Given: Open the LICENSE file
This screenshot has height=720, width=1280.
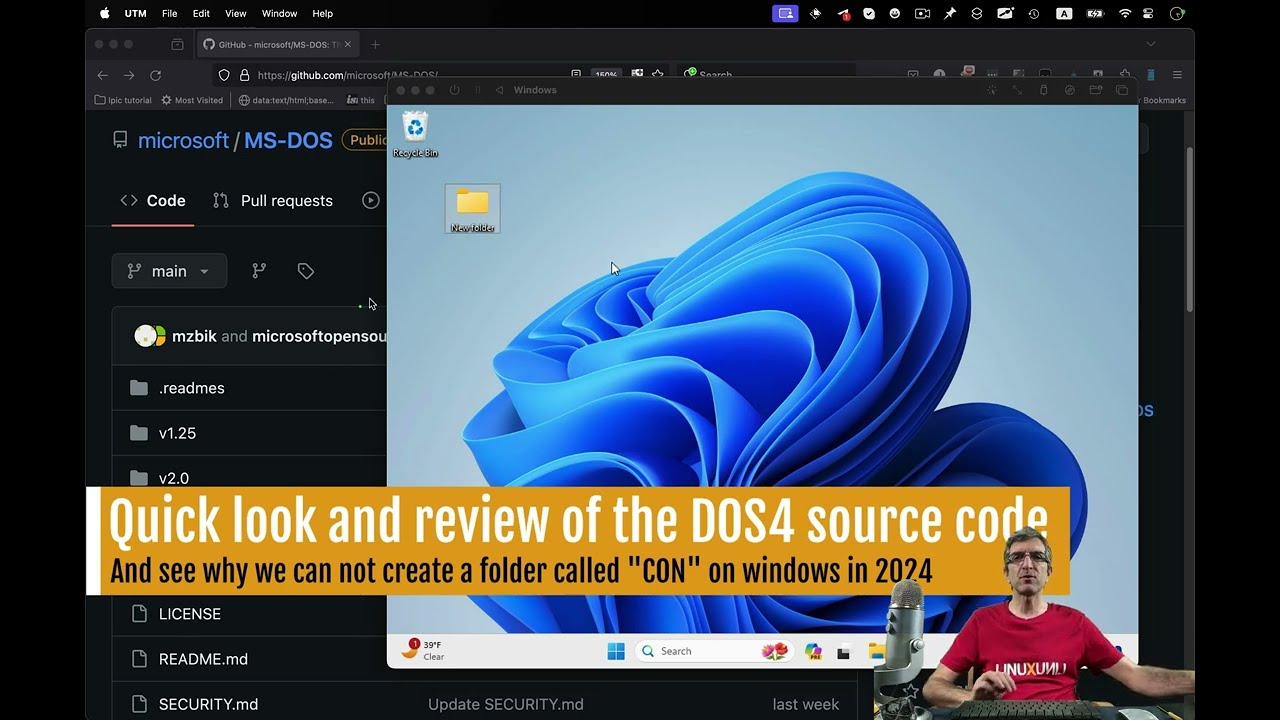Looking at the screenshot, I should point(190,614).
